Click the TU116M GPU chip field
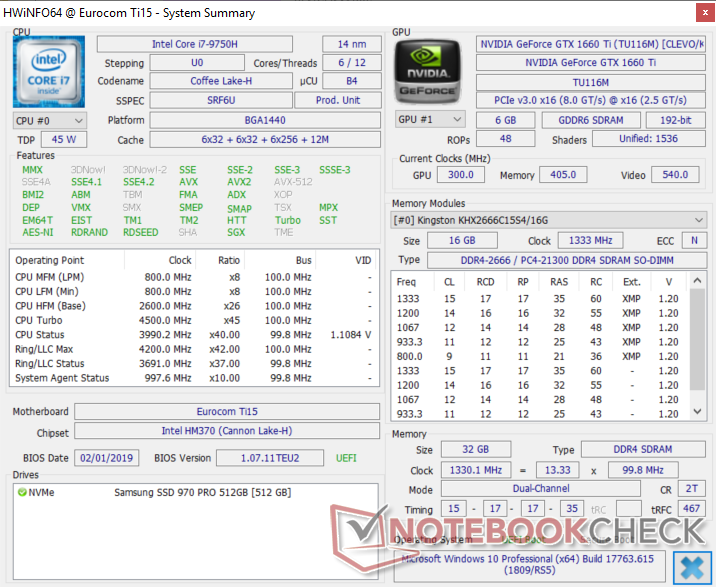This screenshot has height=587, width=716. (x=591, y=83)
